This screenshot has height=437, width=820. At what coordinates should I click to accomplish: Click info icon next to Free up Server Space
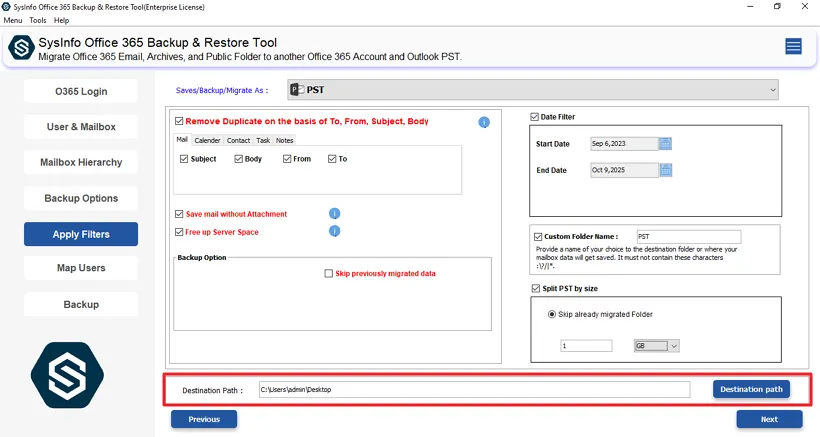tap(335, 231)
